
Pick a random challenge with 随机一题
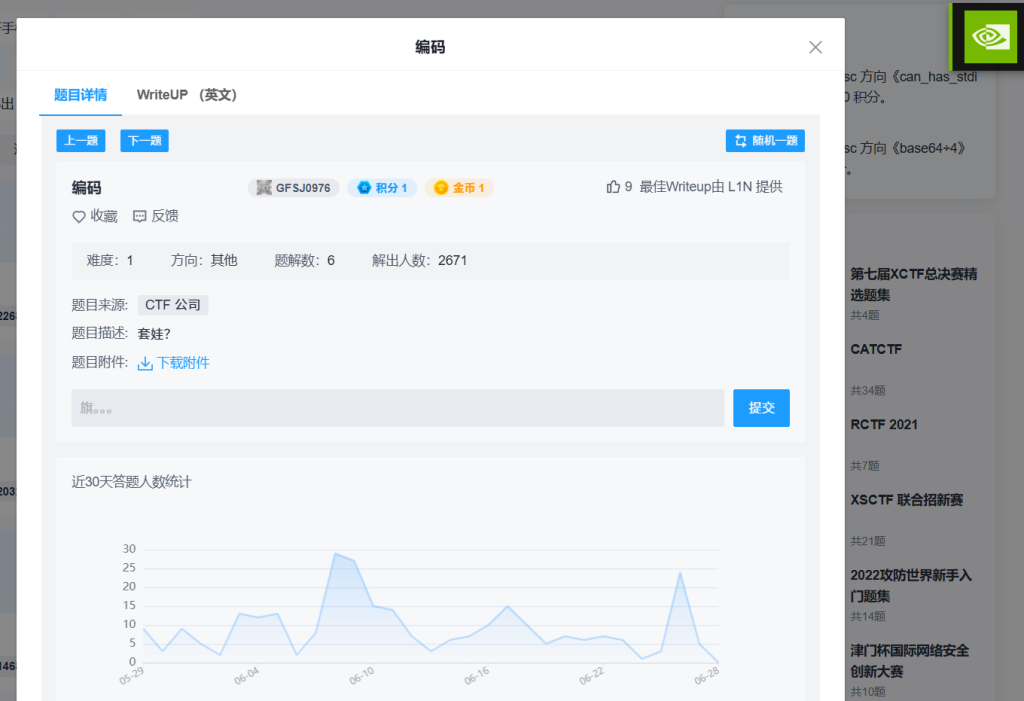tap(765, 141)
